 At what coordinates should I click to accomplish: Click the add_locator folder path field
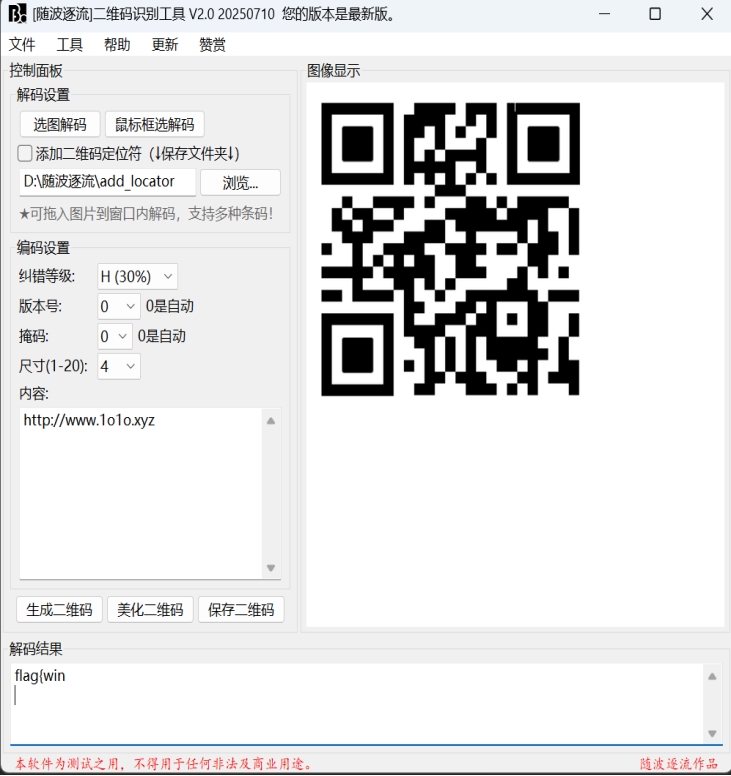pyautogui.click(x=108, y=182)
